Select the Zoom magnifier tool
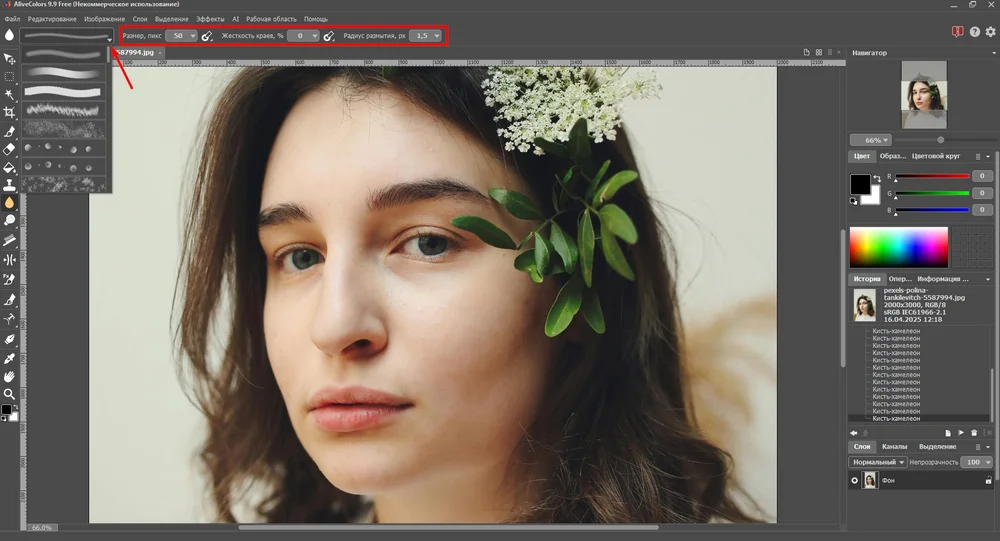Image resolution: width=1000 pixels, height=541 pixels. tap(9, 394)
